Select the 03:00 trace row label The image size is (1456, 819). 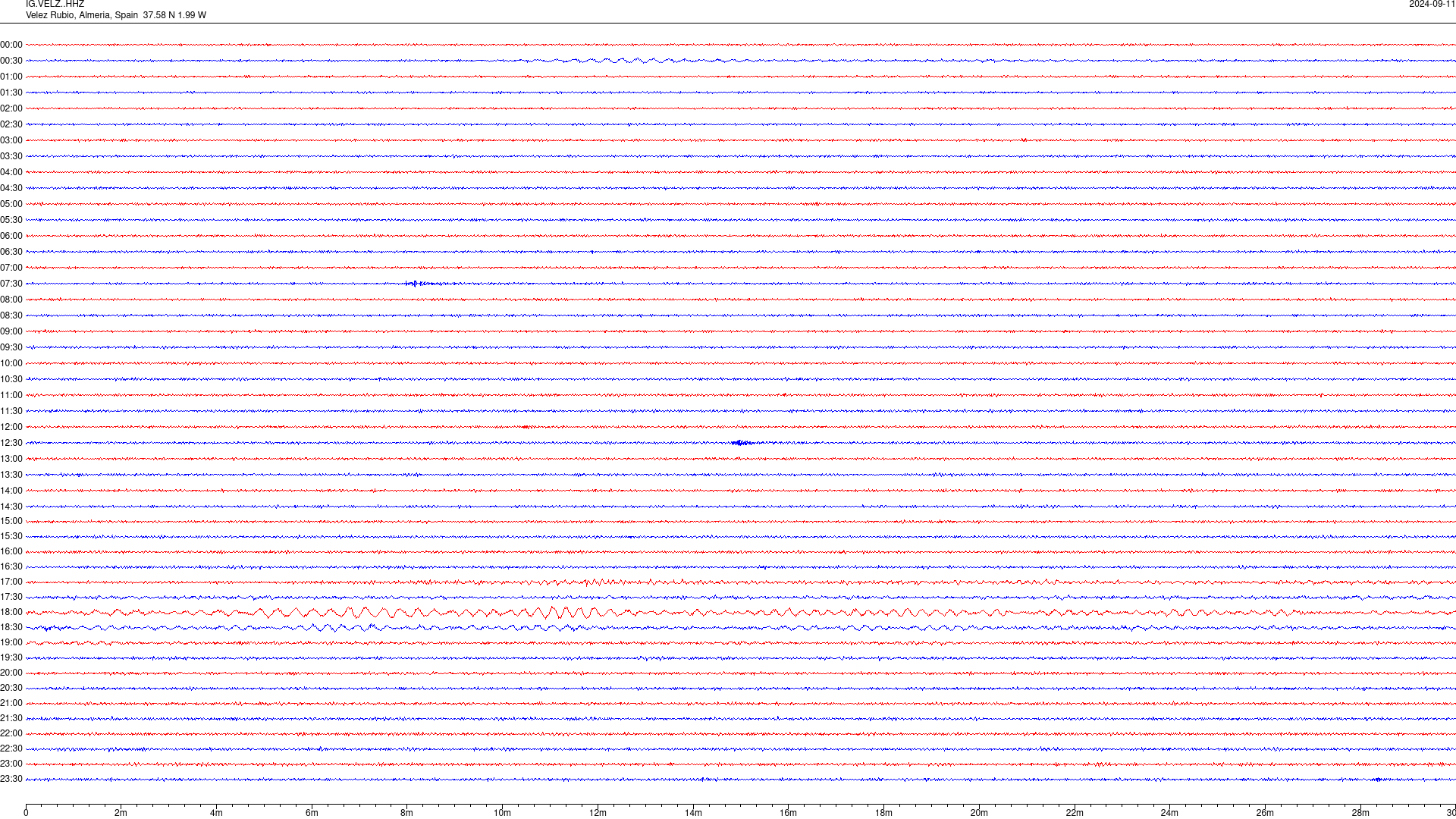(11, 140)
